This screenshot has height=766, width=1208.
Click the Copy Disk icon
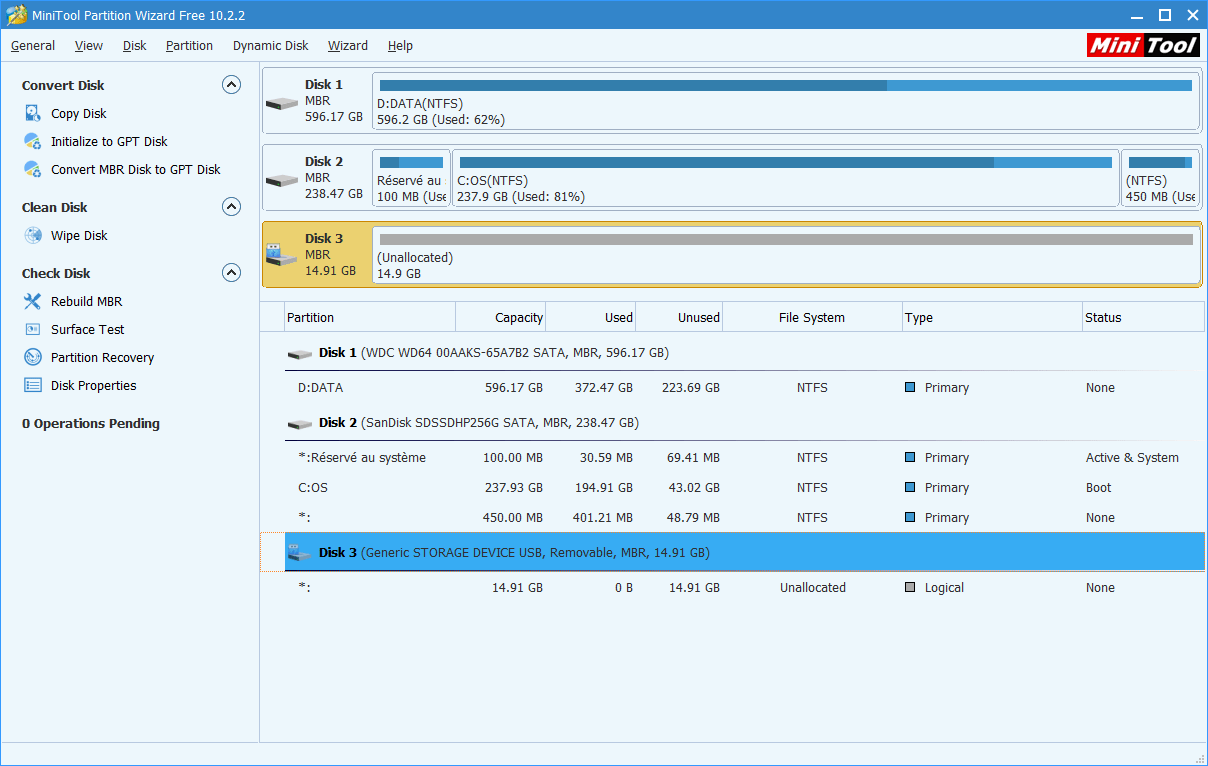click(32, 113)
